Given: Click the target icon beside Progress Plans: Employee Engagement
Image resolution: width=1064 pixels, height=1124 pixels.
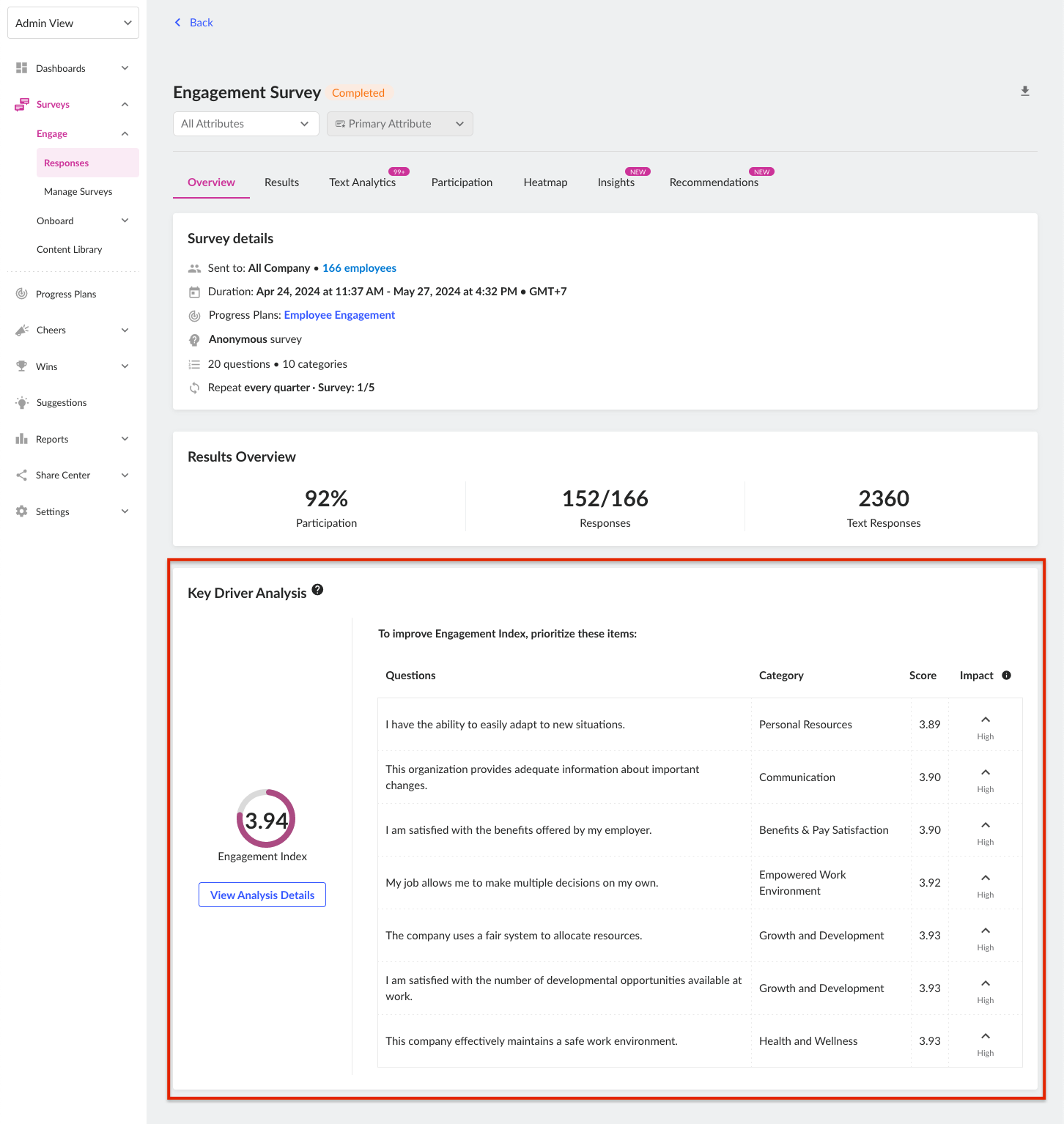Looking at the screenshot, I should (x=194, y=316).
